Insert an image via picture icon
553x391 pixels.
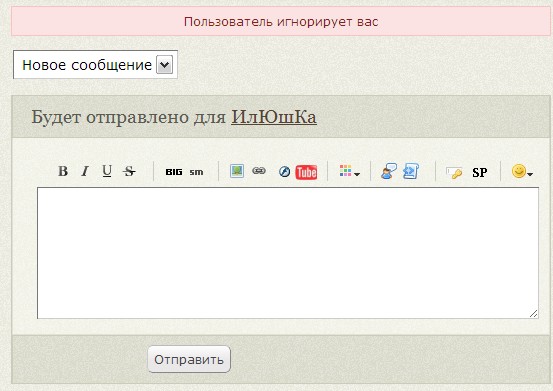[x=237, y=171]
